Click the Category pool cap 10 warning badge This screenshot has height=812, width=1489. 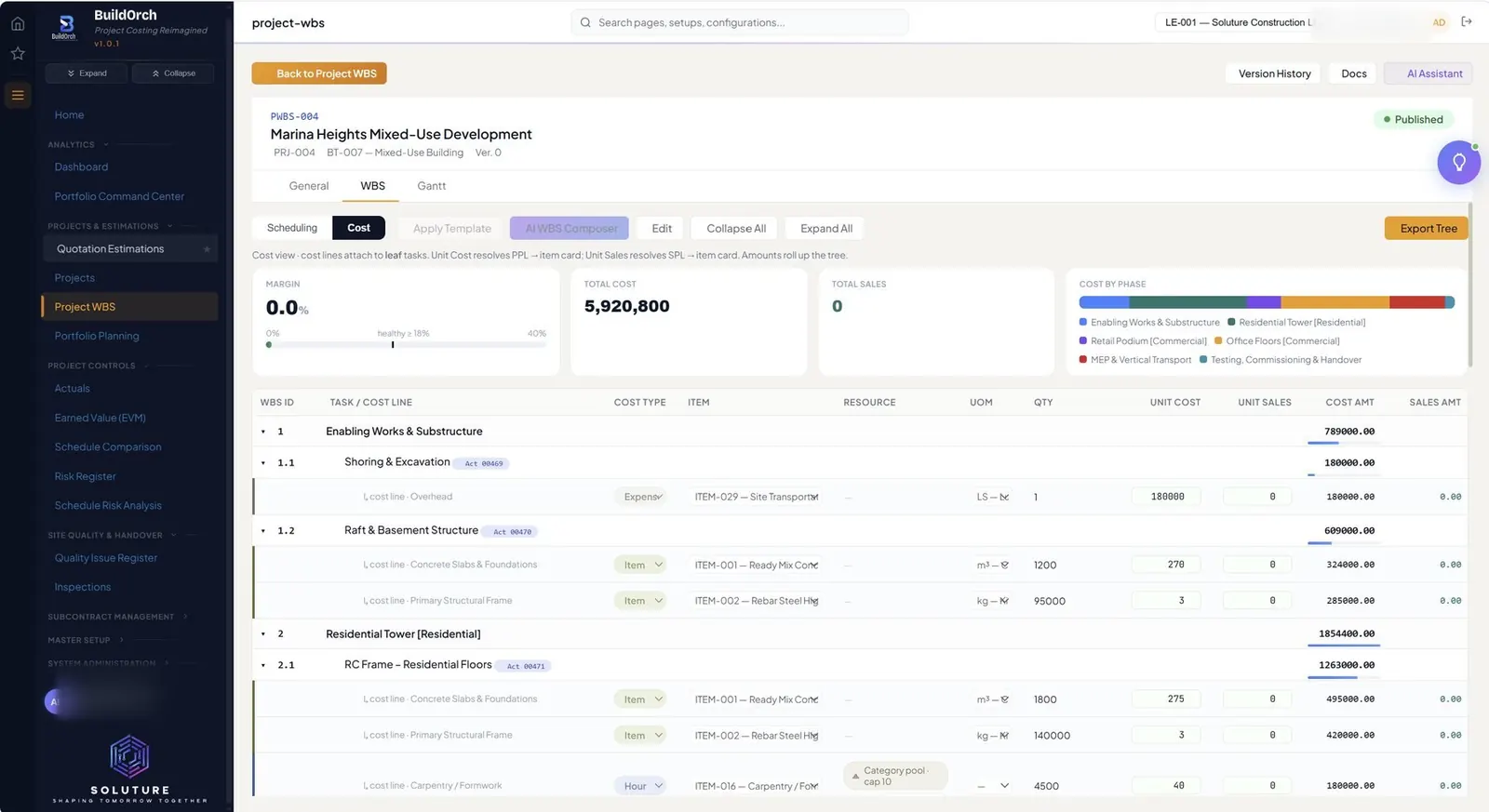click(895, 776)
